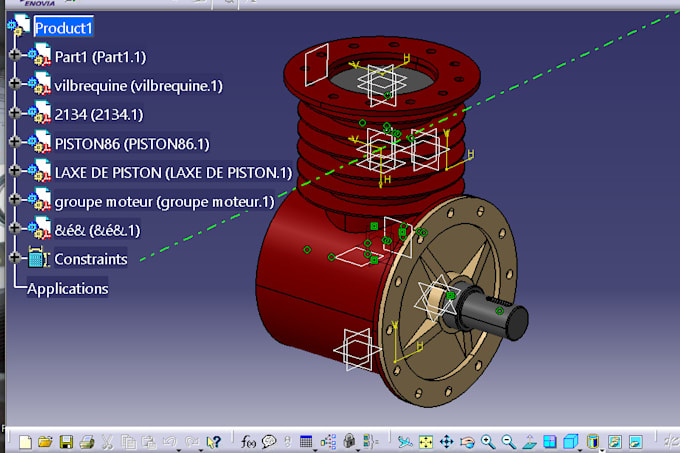Screen dimensions: 680x453
Task: Select 'groupe moteur (groupe moteur.1)' label
Action: point(164,202)
